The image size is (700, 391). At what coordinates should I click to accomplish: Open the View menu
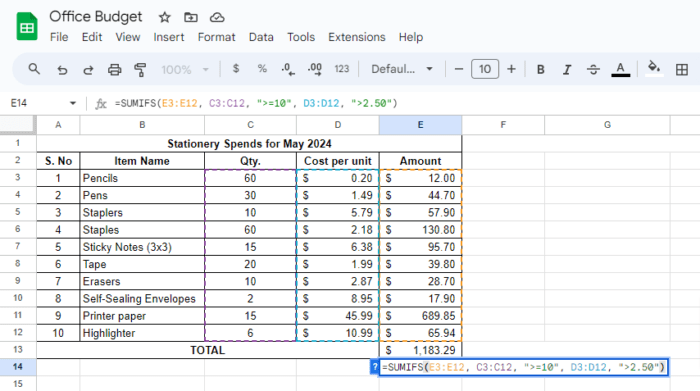tap(128, 37)
